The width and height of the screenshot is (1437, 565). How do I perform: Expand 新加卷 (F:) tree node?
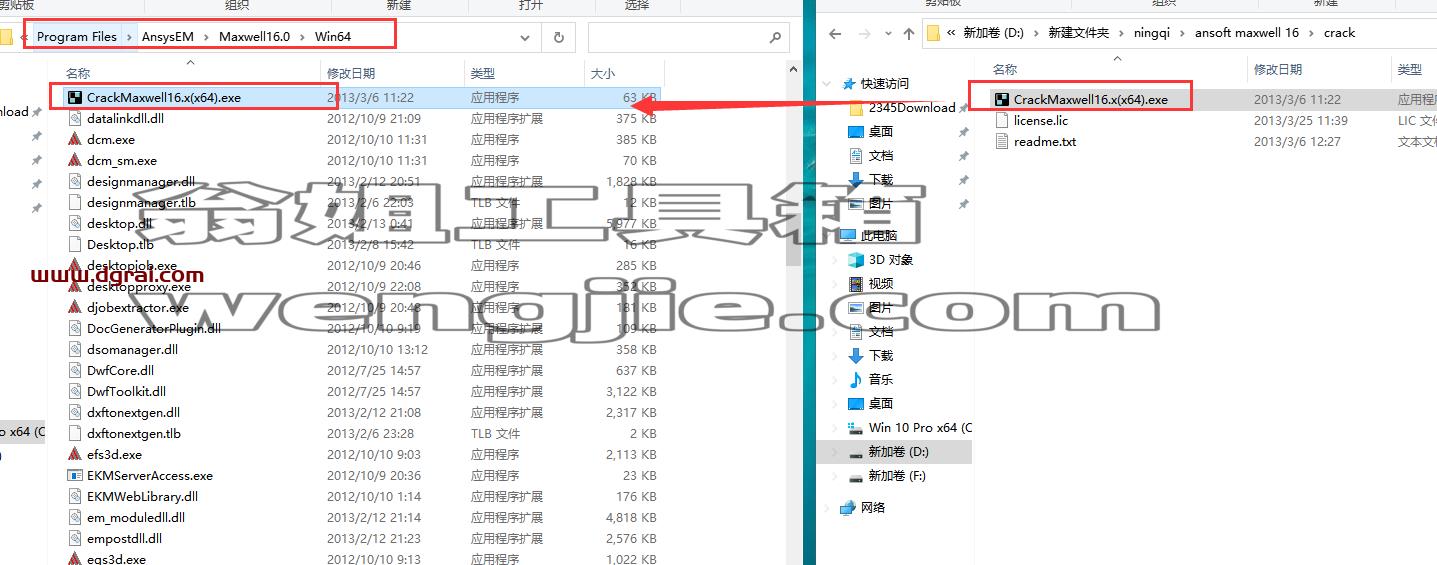click(836, 475)
